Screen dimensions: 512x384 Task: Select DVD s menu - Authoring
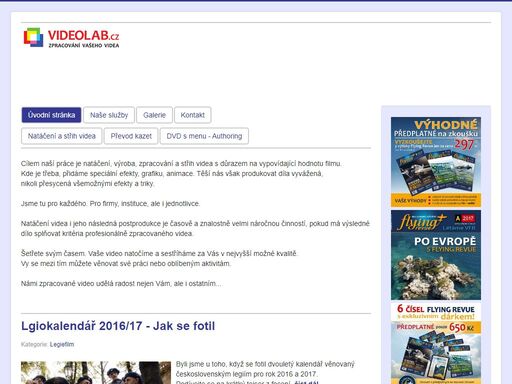(x=204, y=136)
